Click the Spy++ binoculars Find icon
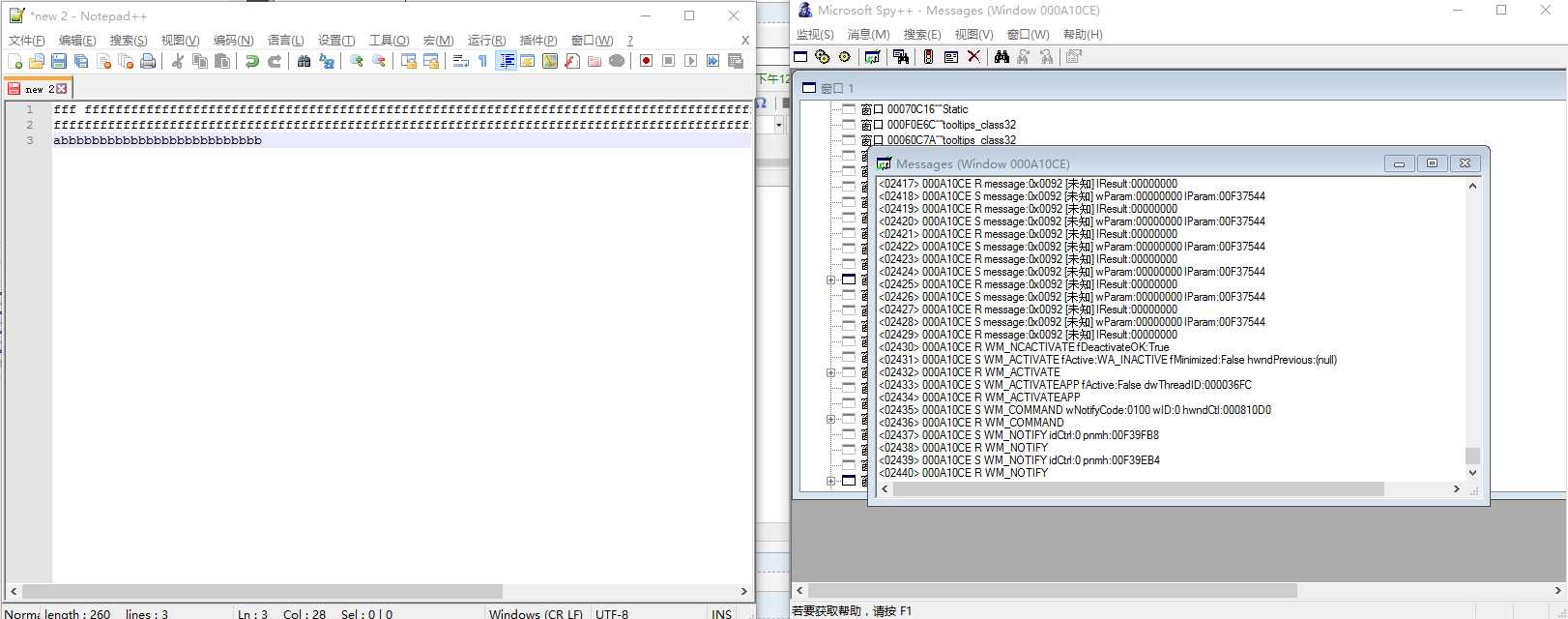Image resolution: width=1568 pixels, height=619 pixels. tap(1002, 57)
